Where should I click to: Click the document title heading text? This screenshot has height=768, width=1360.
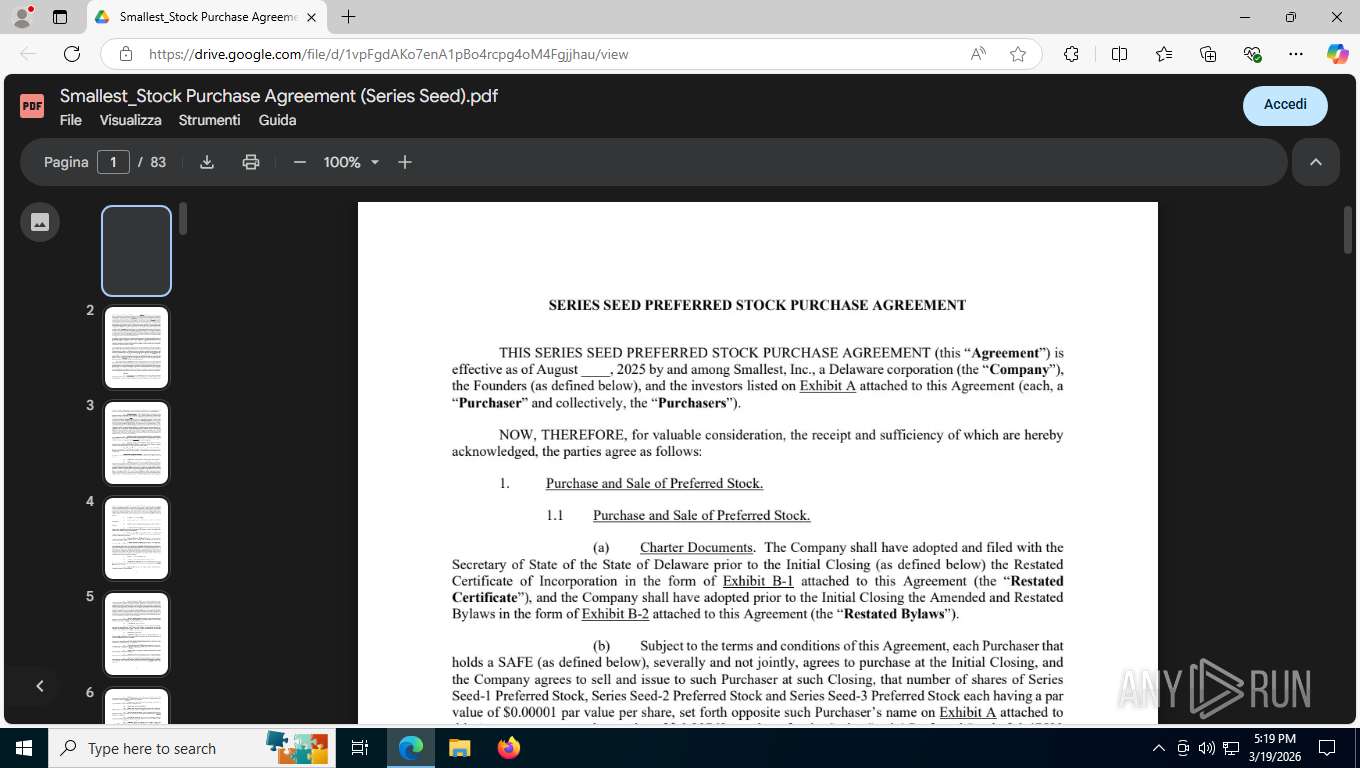pos(757,306)
